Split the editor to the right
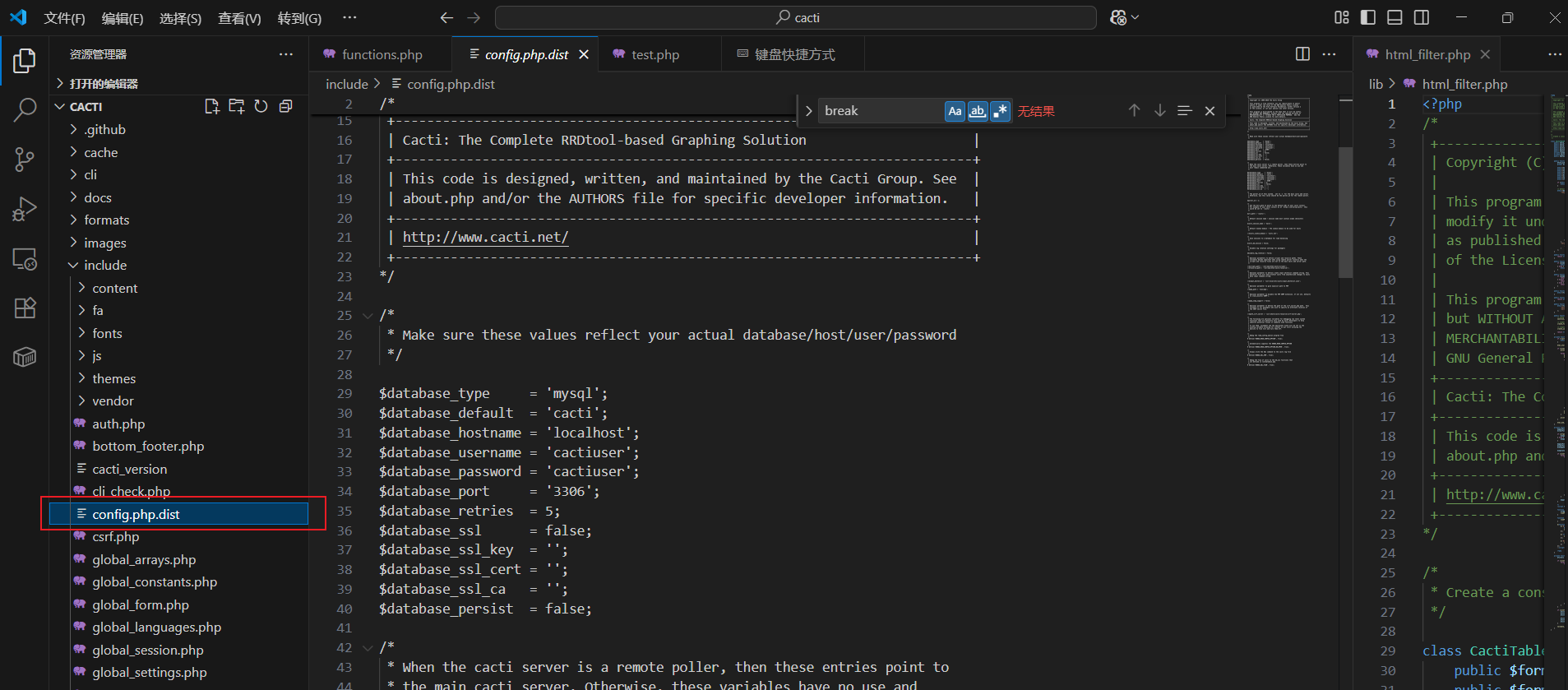Viewport: 1568px width, 690px height. [1302, 53]
